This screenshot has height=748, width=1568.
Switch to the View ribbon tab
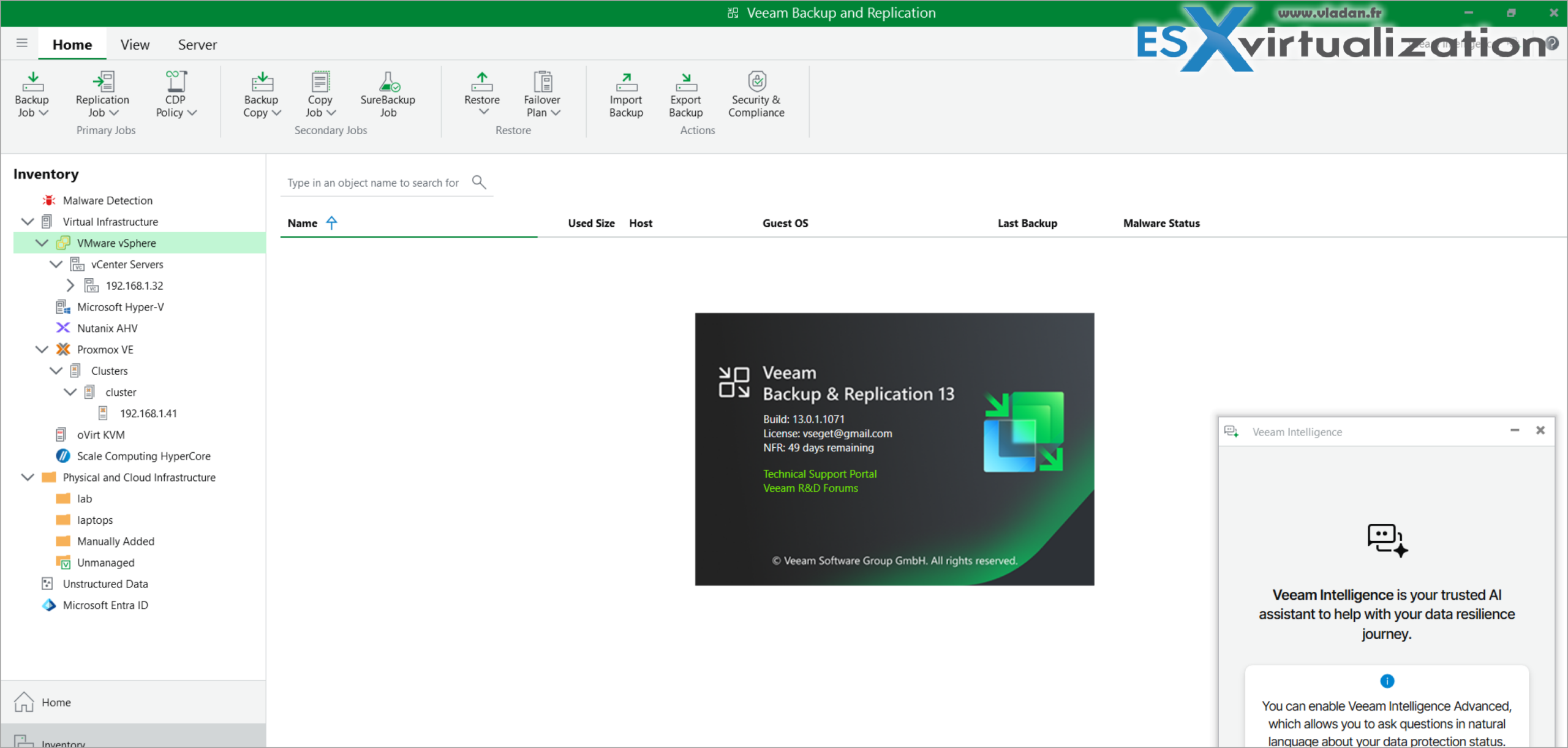(x=135, y=43)
